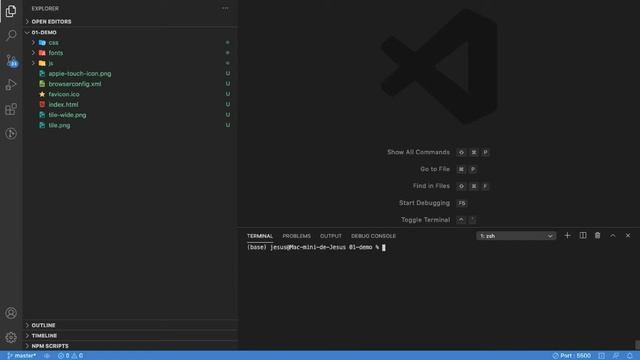Image resolution: width=640 pixels, height=360 pixels.
Task: Click the index.html file icon
Action: 42,104
